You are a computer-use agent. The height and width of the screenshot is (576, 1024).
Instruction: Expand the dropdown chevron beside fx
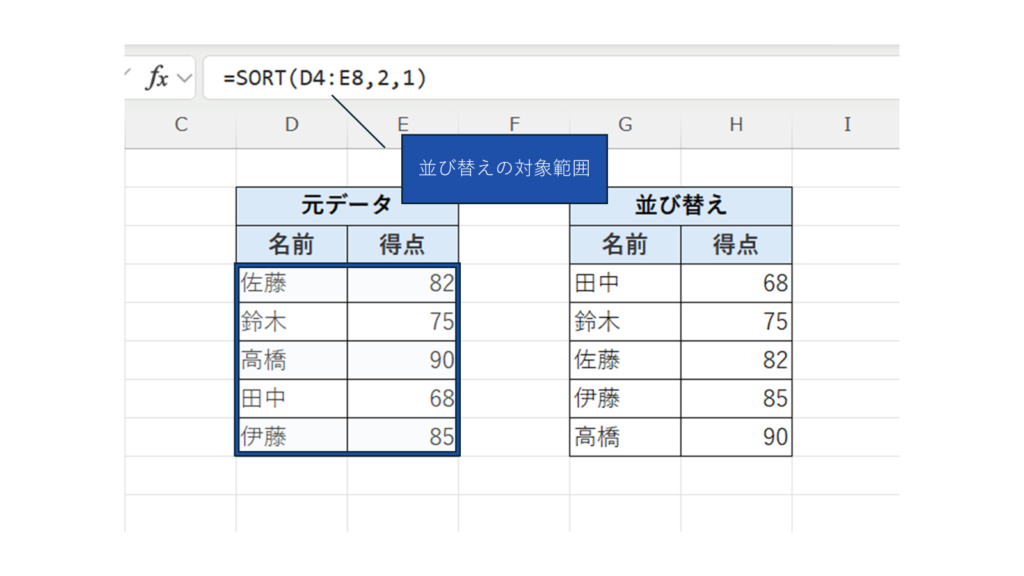(x=183, y=78)
